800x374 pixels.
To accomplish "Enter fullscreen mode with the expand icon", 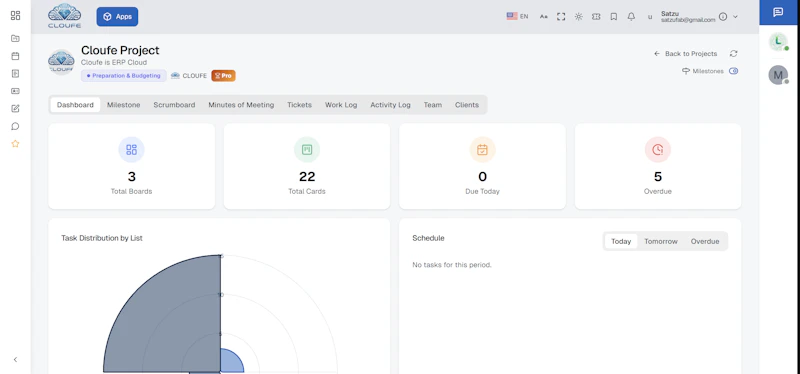I will 561,16.
